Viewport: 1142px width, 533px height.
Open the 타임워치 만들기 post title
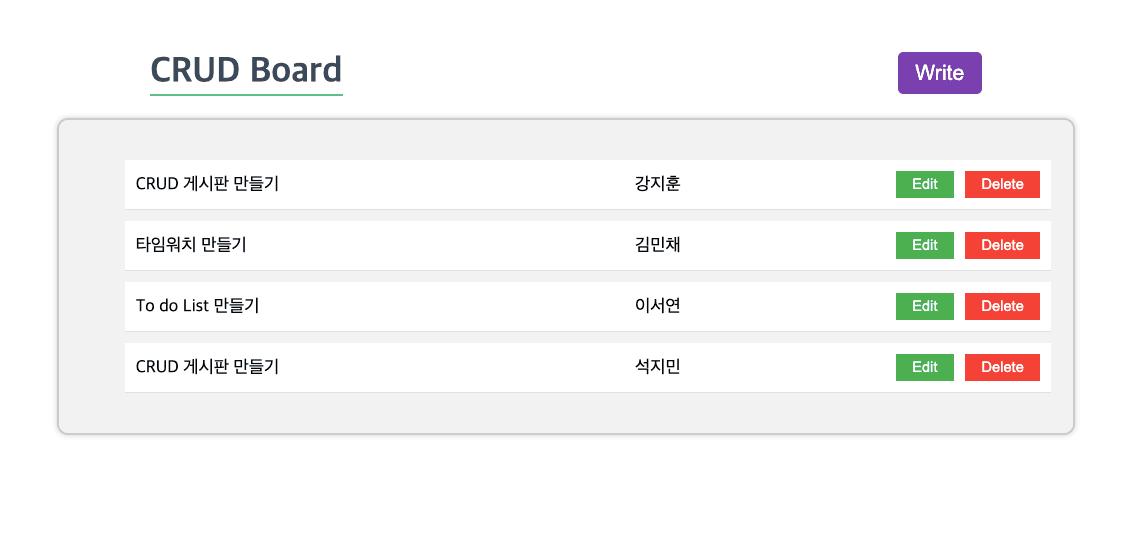pyautogui.click(x=191, y=245)
